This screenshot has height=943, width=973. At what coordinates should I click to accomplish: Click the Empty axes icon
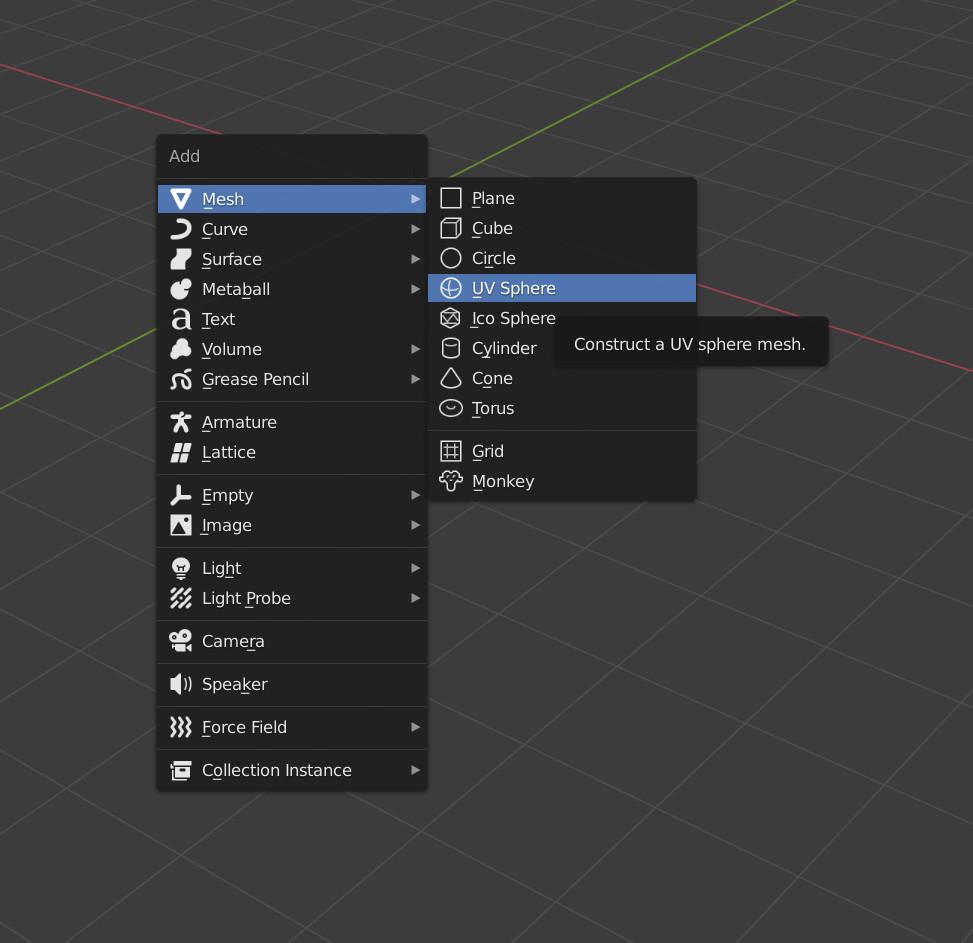(x=181, y=495)
